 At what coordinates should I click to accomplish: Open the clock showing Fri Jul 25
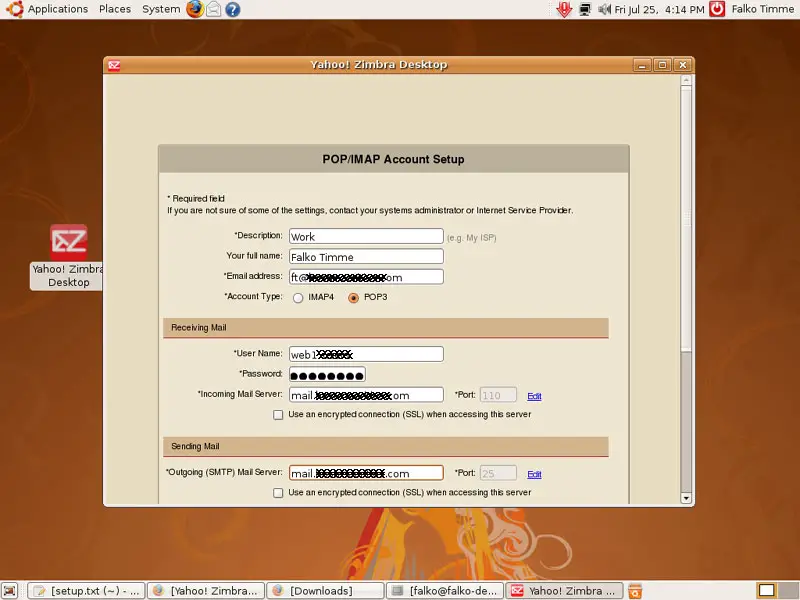click(x=659, y=9)
